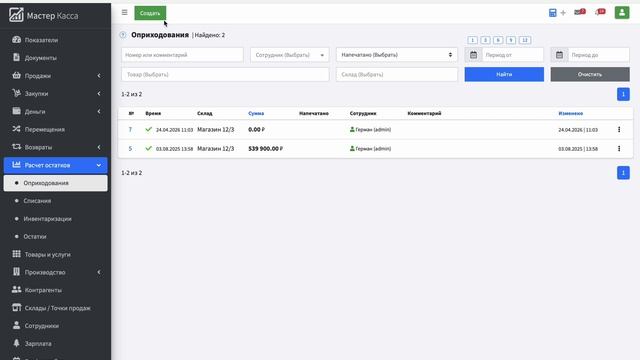
Task: Click the plus icon beside the calculator
Action: (563, 13)
